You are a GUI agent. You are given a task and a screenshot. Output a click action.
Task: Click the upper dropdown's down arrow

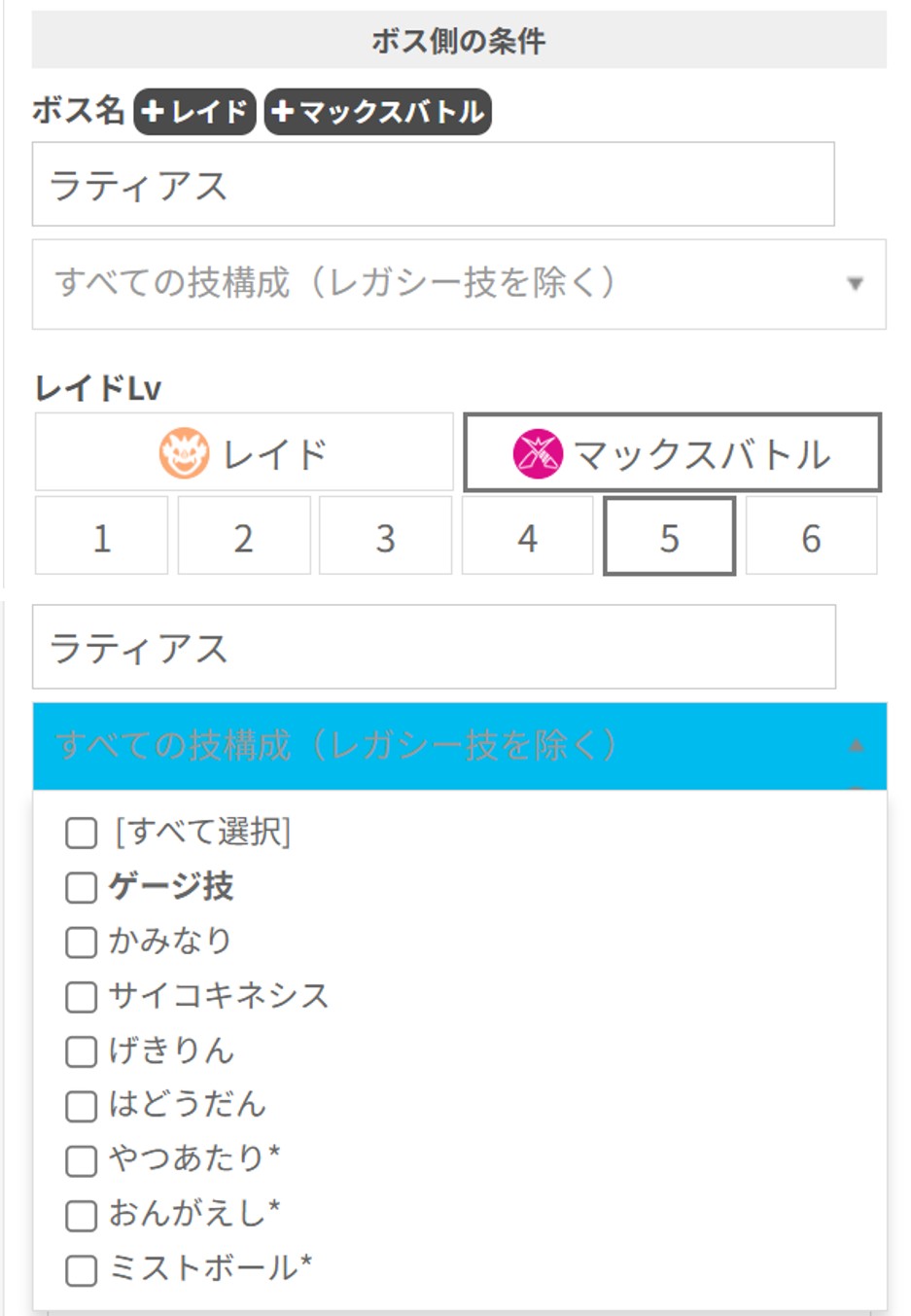[x=855, y=284]
